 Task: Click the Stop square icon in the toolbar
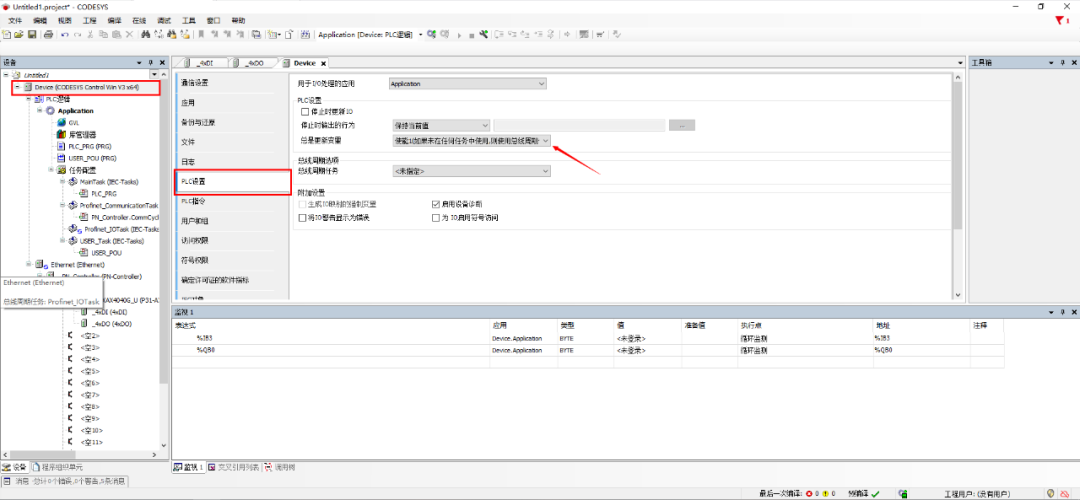click(x=472, y=34)
